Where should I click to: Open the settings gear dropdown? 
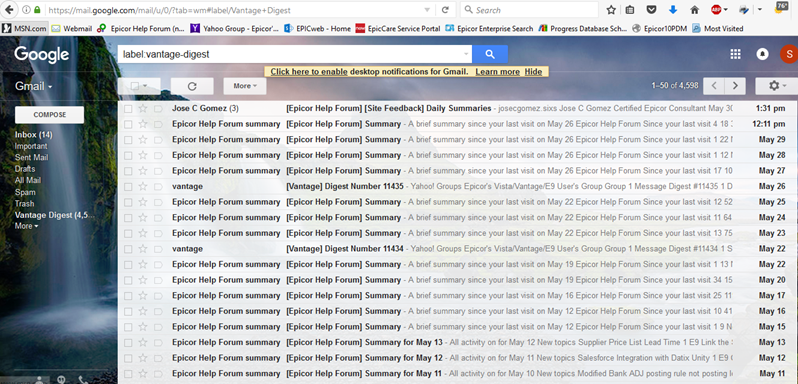(x=777, y=86)
